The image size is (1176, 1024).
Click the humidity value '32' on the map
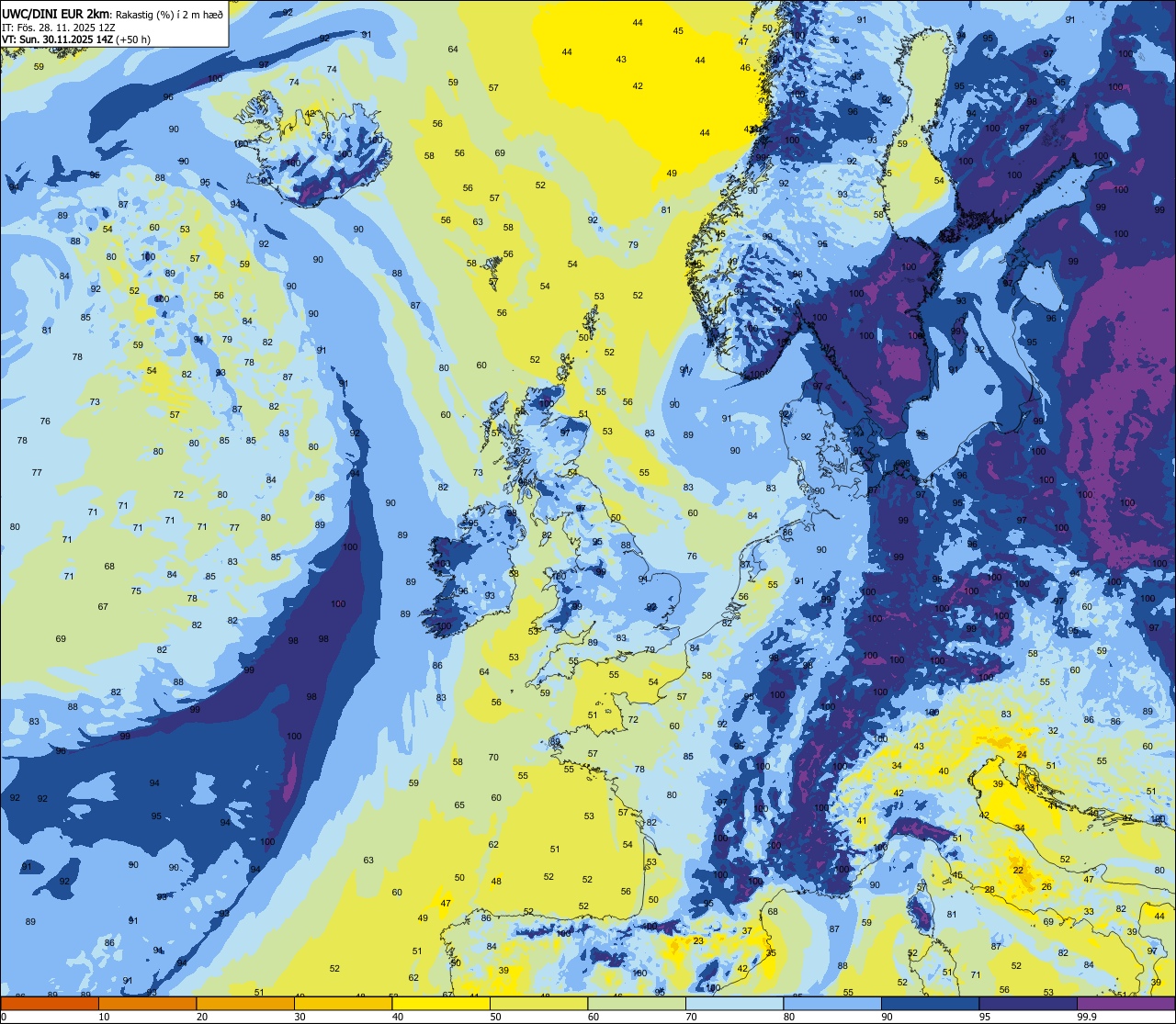pyautogui.click(x=1053, y=731)
